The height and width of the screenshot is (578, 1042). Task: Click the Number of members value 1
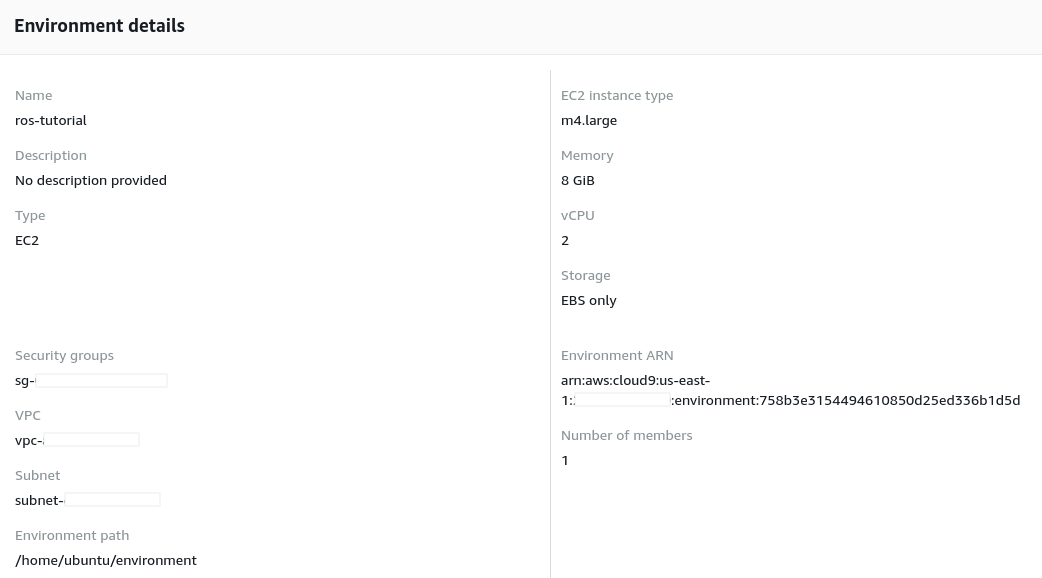pos(565,460)
